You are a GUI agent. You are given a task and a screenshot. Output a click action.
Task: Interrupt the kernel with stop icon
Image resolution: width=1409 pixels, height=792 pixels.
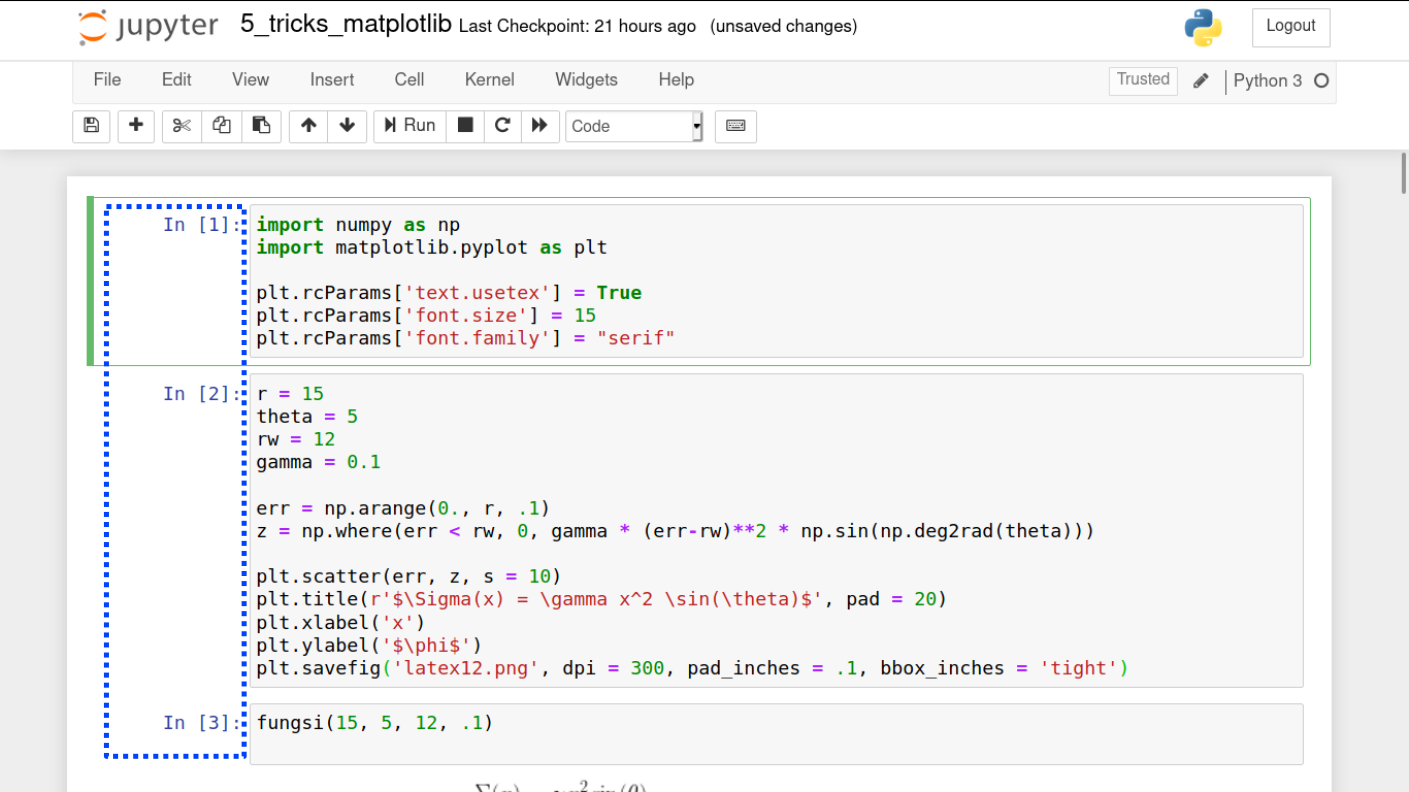coord(465,126)
